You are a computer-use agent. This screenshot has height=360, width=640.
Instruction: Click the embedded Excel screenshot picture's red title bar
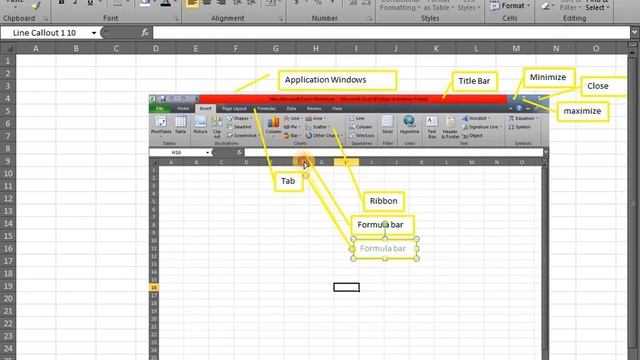point(353,99)
